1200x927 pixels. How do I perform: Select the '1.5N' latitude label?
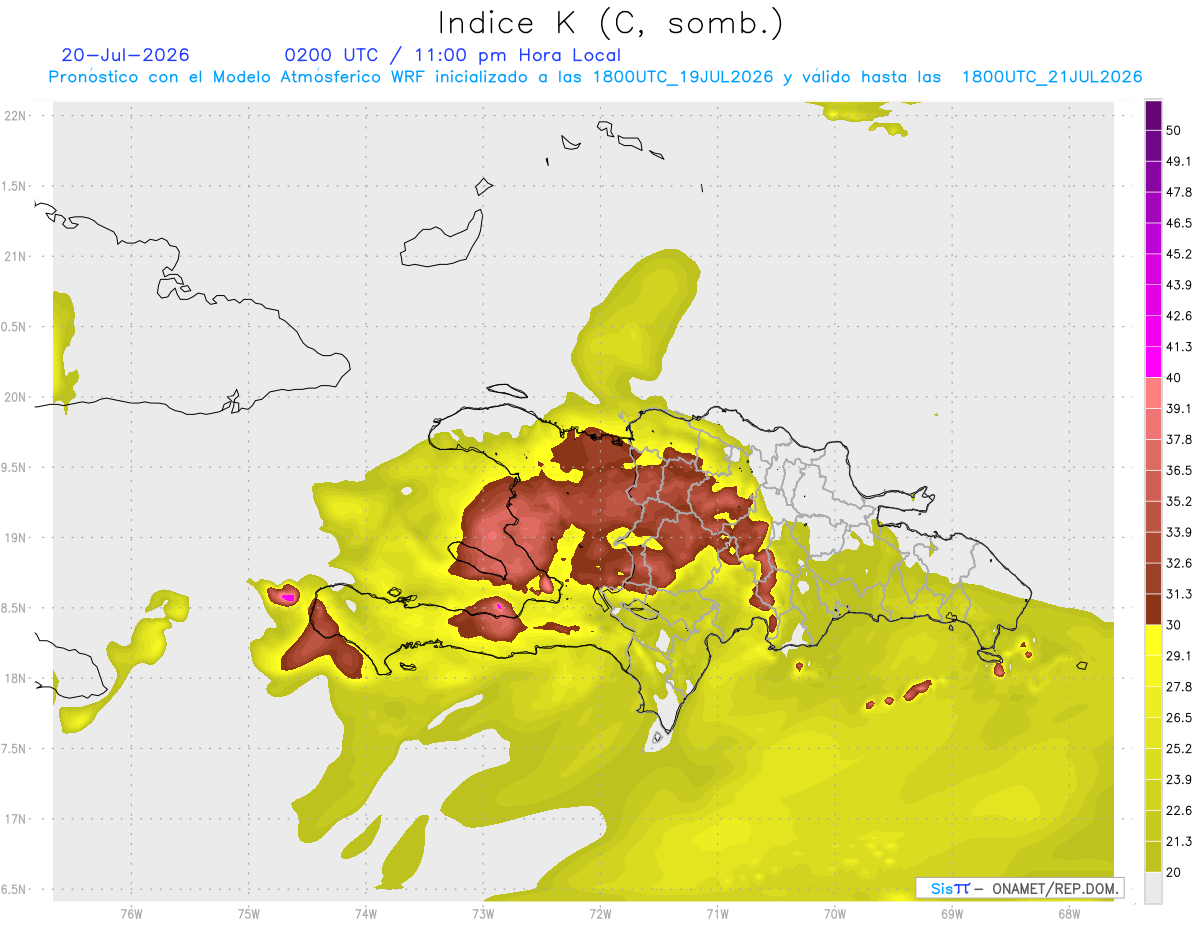[x=15, y=187]
